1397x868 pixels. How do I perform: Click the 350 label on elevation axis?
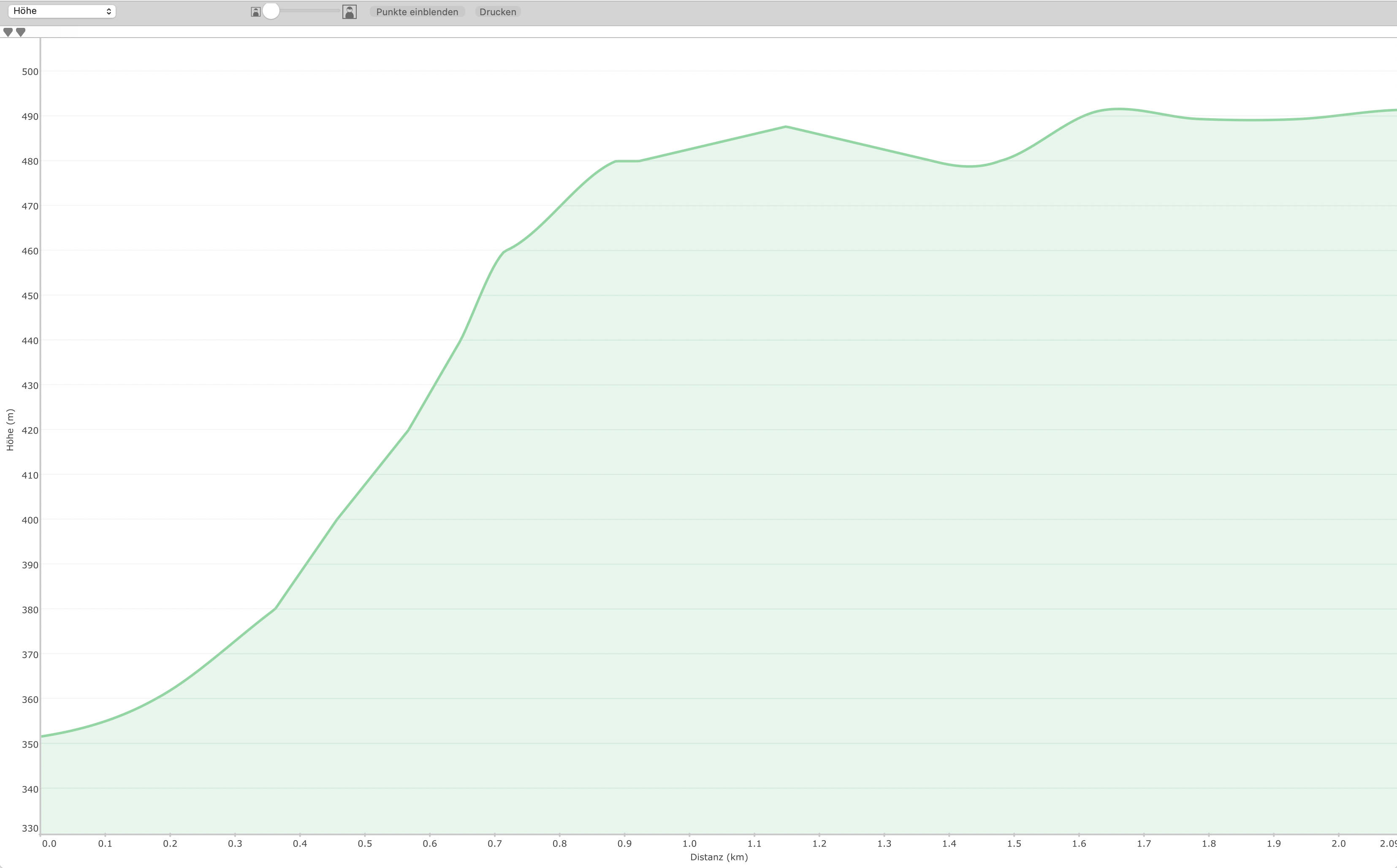(30, 745)
